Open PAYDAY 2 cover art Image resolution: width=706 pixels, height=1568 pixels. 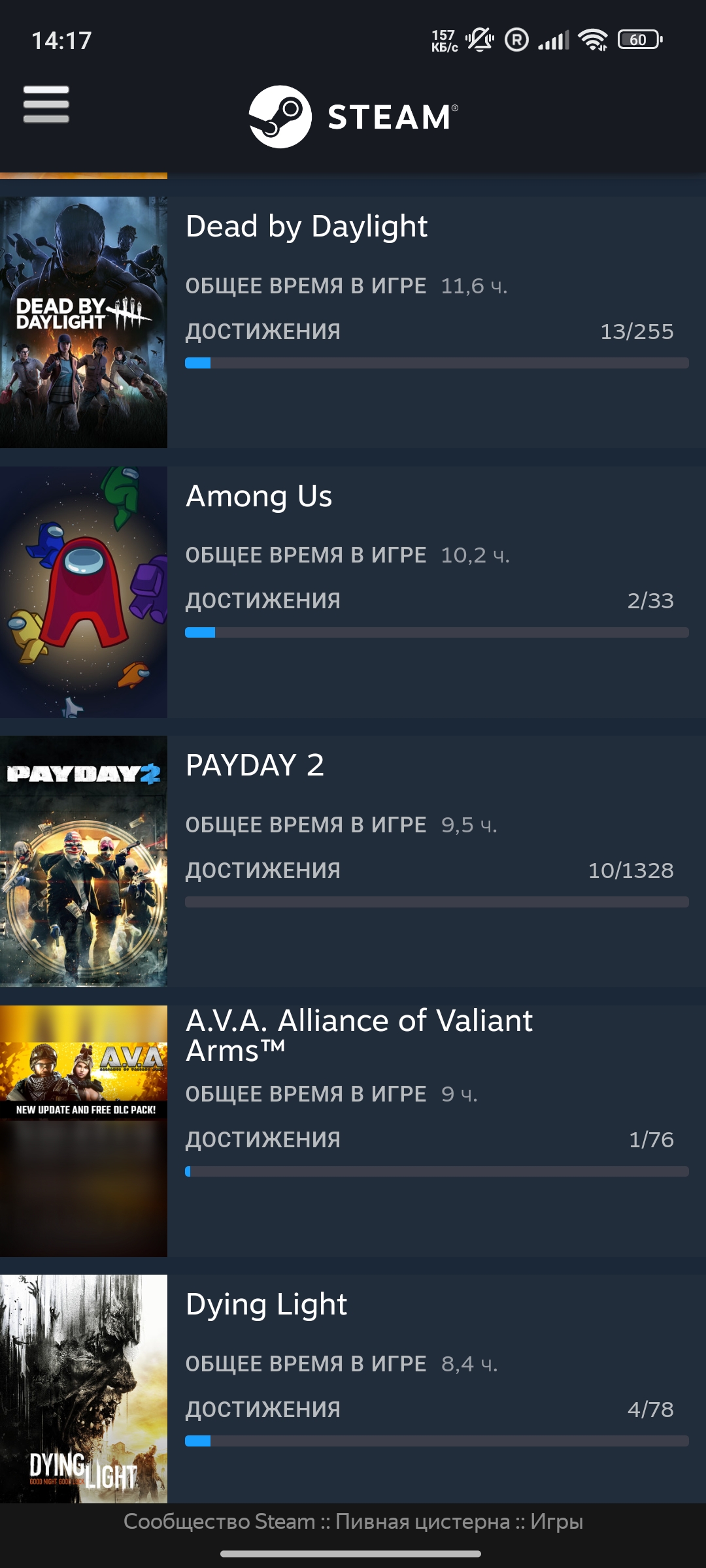pos(84,861)
